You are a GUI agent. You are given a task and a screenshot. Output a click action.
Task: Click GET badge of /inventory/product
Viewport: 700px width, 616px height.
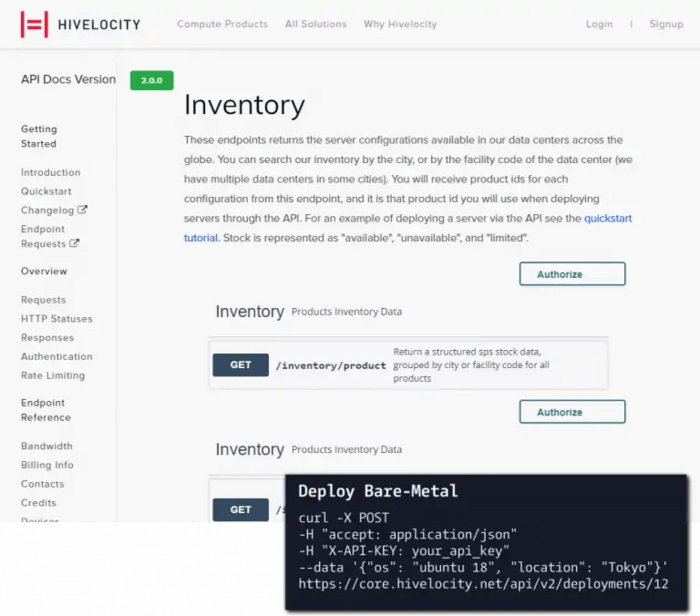coord(241,365)
